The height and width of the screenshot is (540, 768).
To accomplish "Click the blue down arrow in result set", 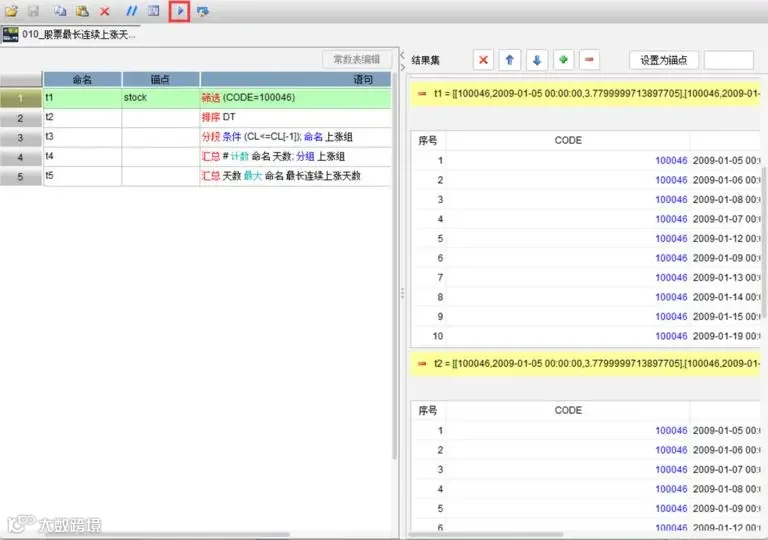I will click(537, 60).
